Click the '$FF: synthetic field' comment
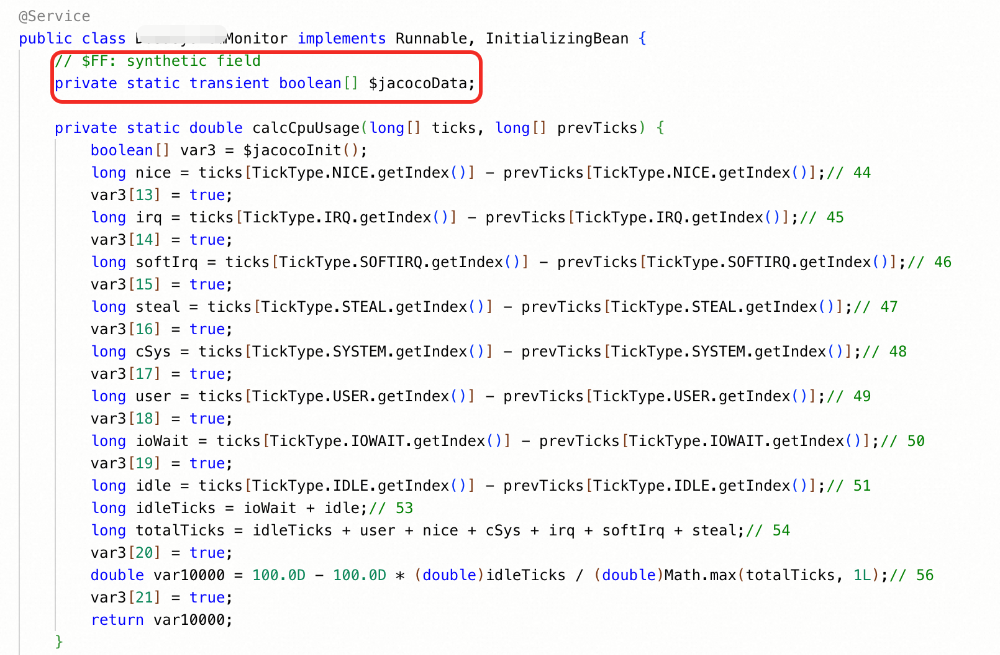The height and width of the screenshot is (655, 1000). tap(158, 61)
